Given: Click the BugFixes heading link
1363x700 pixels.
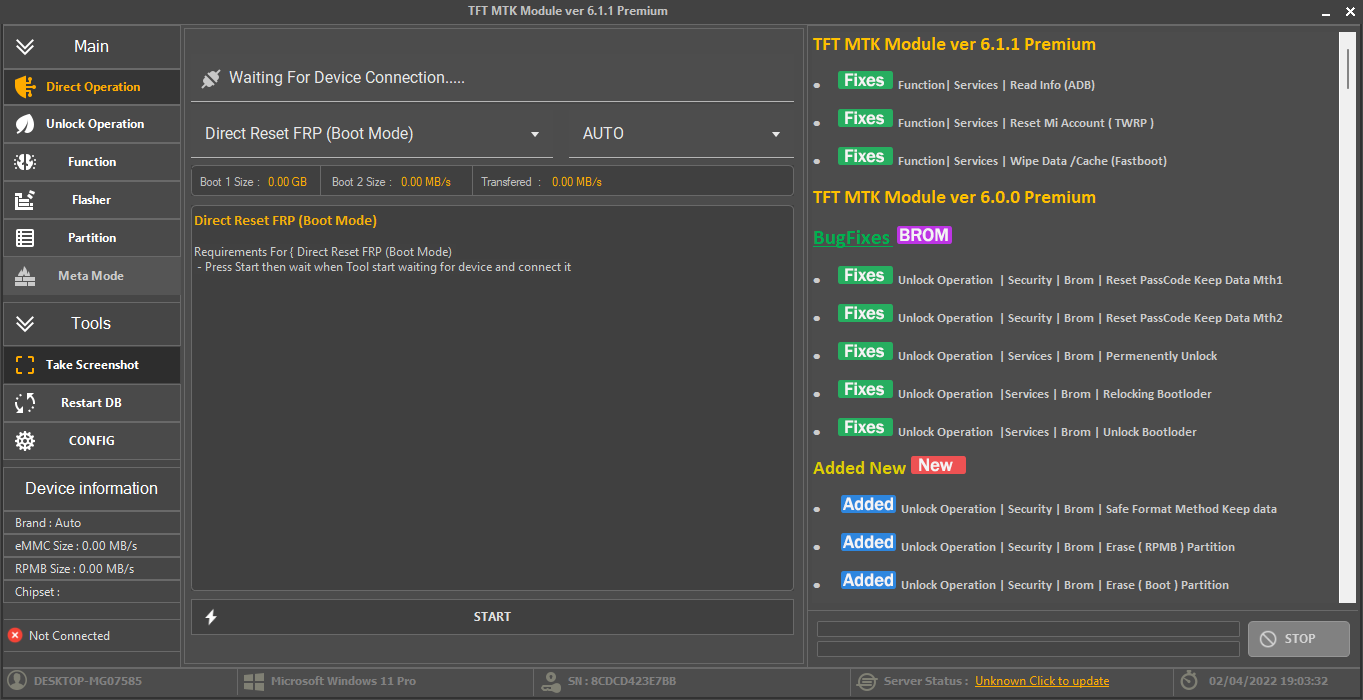Looking at the screenshot, I should [851, 238].
